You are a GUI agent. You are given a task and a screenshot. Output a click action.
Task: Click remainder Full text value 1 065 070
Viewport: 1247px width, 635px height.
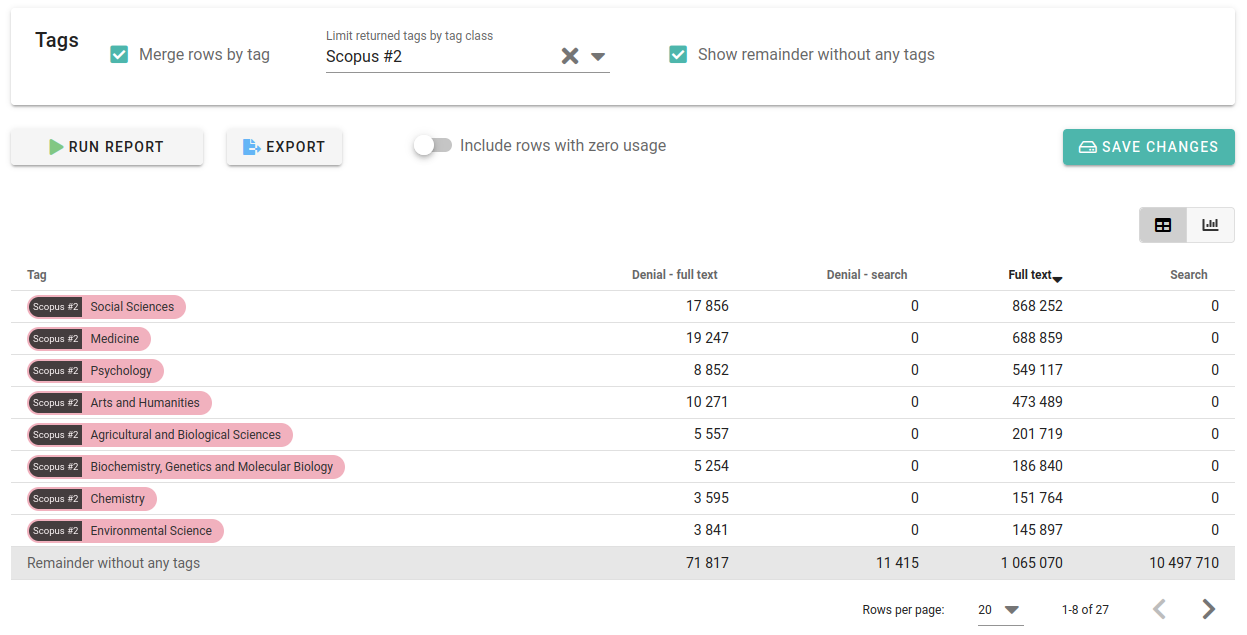click(x=1032, y=563)
